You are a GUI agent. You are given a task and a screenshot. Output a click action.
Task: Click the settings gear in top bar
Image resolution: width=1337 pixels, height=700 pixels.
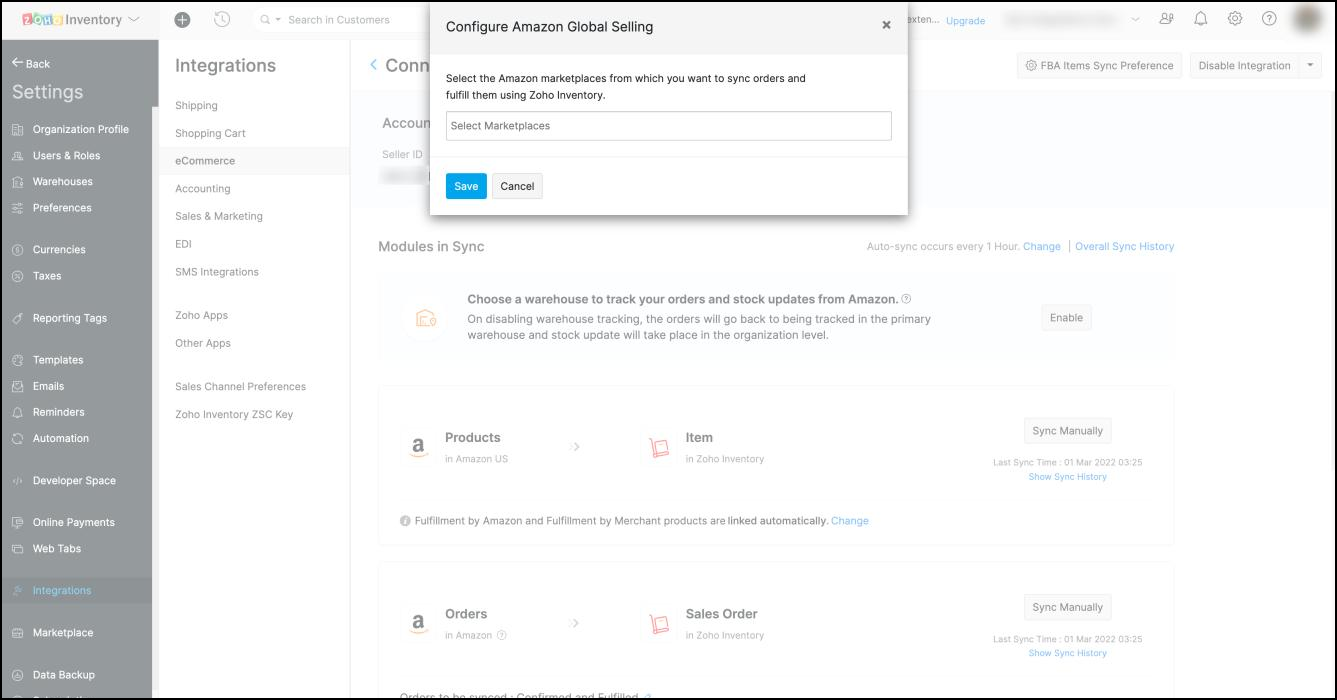tap(1235, 19)
